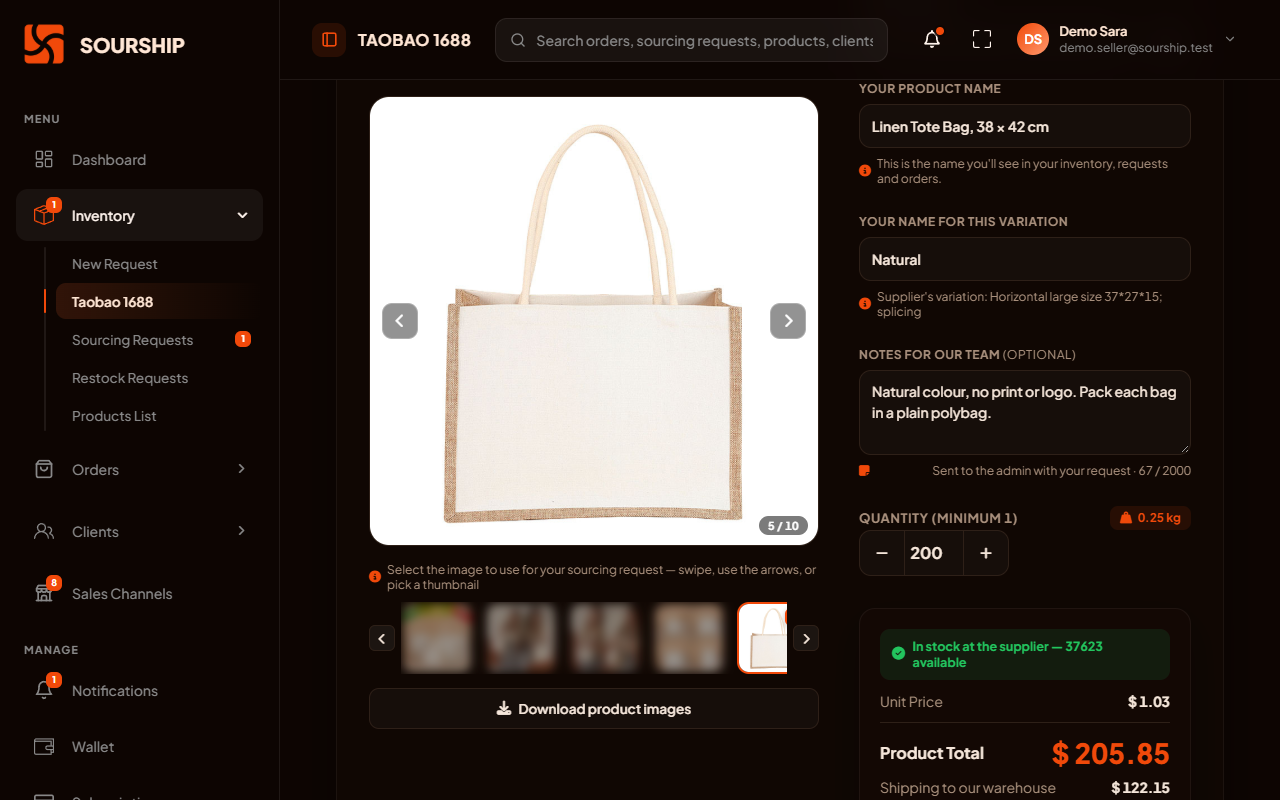Viewport: 1280px width, 800px height.
Task: Click the Wallet icon in sidebar
Action: [44, 747]
